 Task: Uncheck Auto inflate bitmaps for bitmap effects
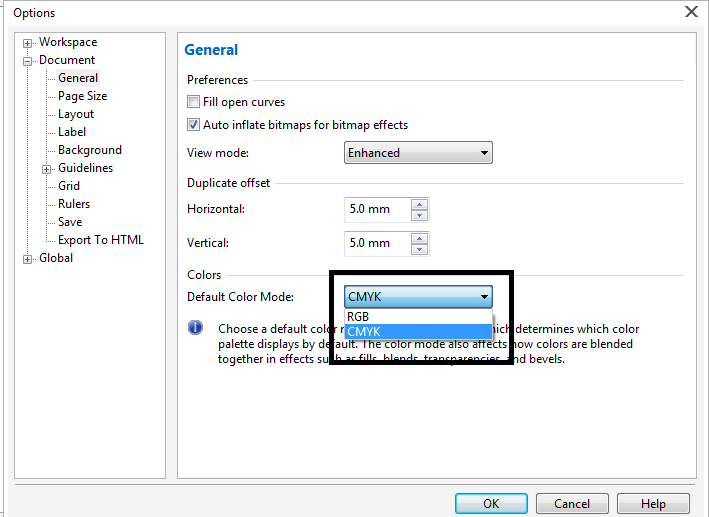[194, 125]
